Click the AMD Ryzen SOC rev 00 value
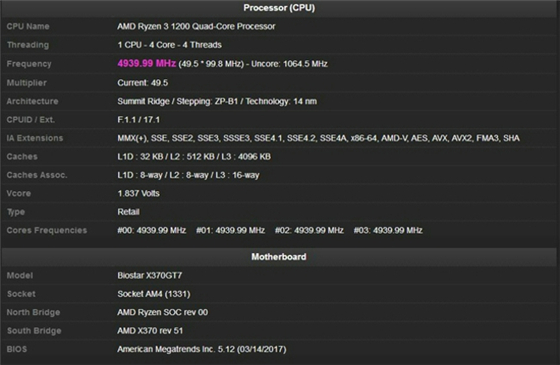Screen dimensions: 560x365 [x=162, y=312]
